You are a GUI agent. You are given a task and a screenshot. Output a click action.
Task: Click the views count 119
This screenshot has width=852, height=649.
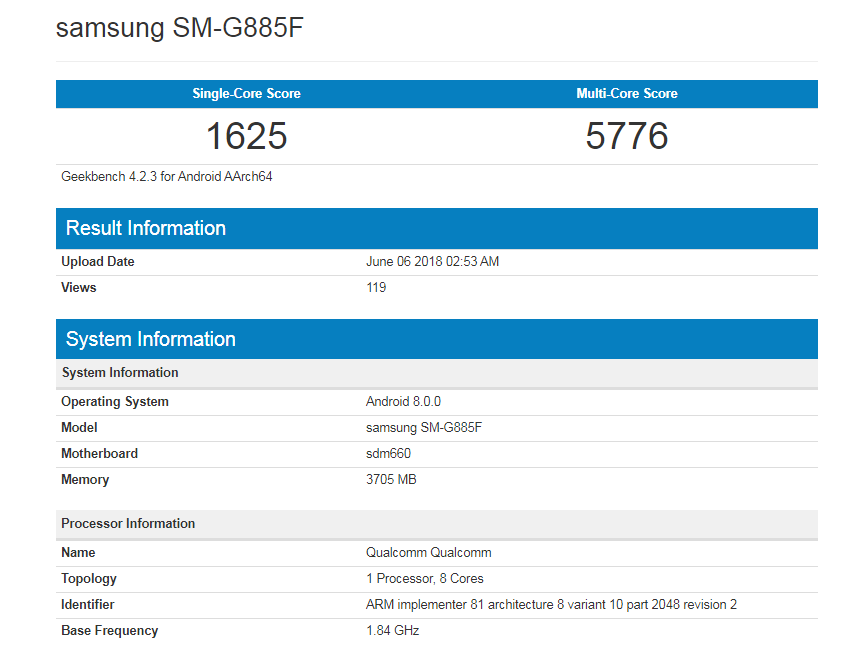tap(376, 288)
